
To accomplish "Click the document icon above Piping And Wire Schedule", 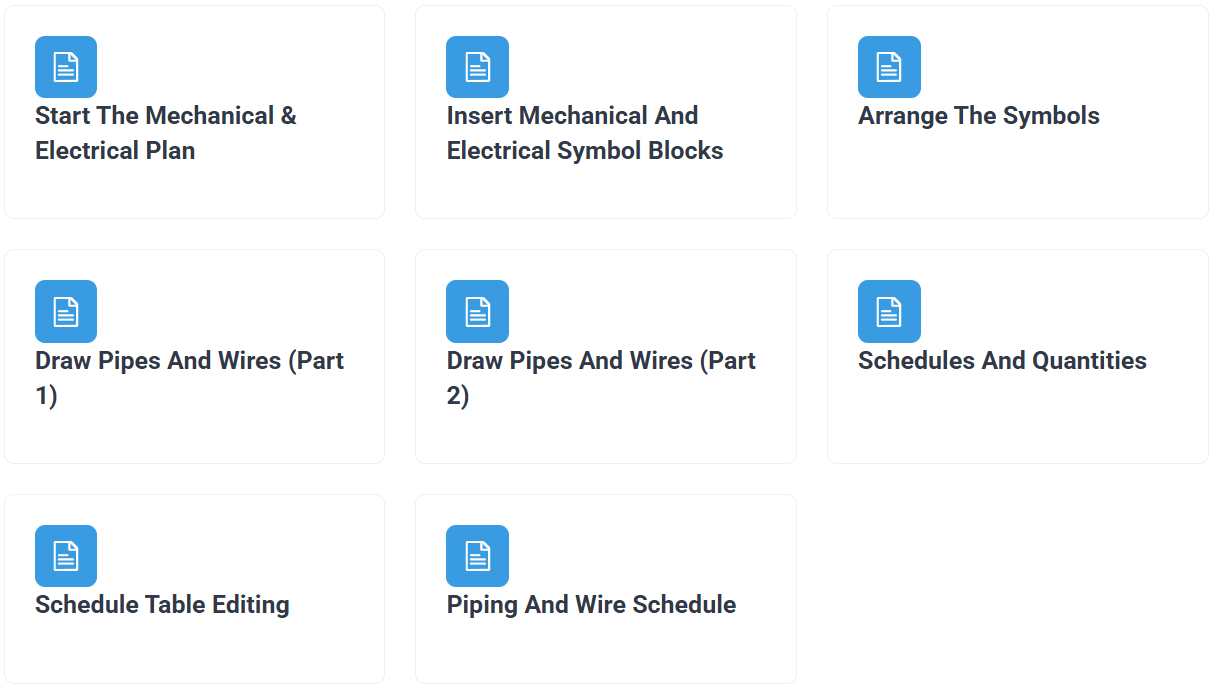I will point(477,556).
